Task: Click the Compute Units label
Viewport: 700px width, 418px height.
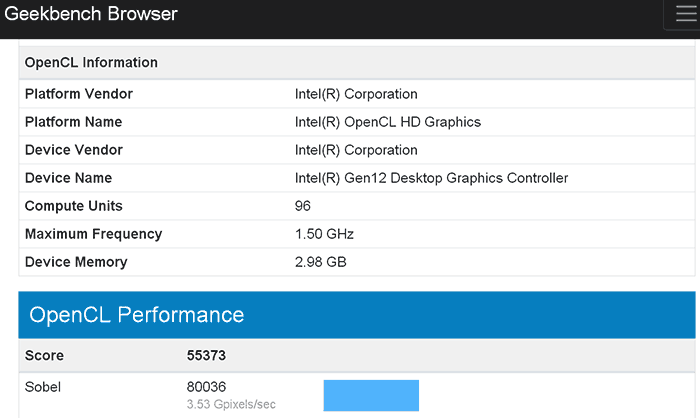Action: coord(74,206)
